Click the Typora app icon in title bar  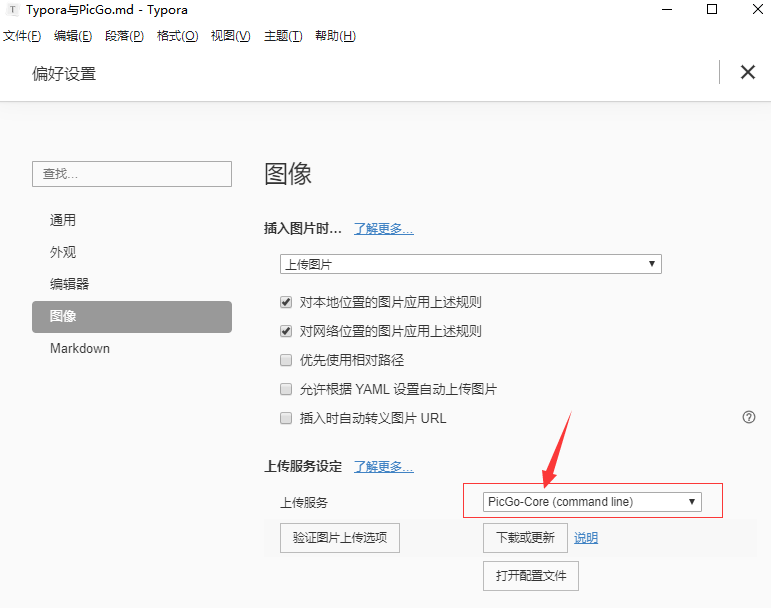(11, 10)
